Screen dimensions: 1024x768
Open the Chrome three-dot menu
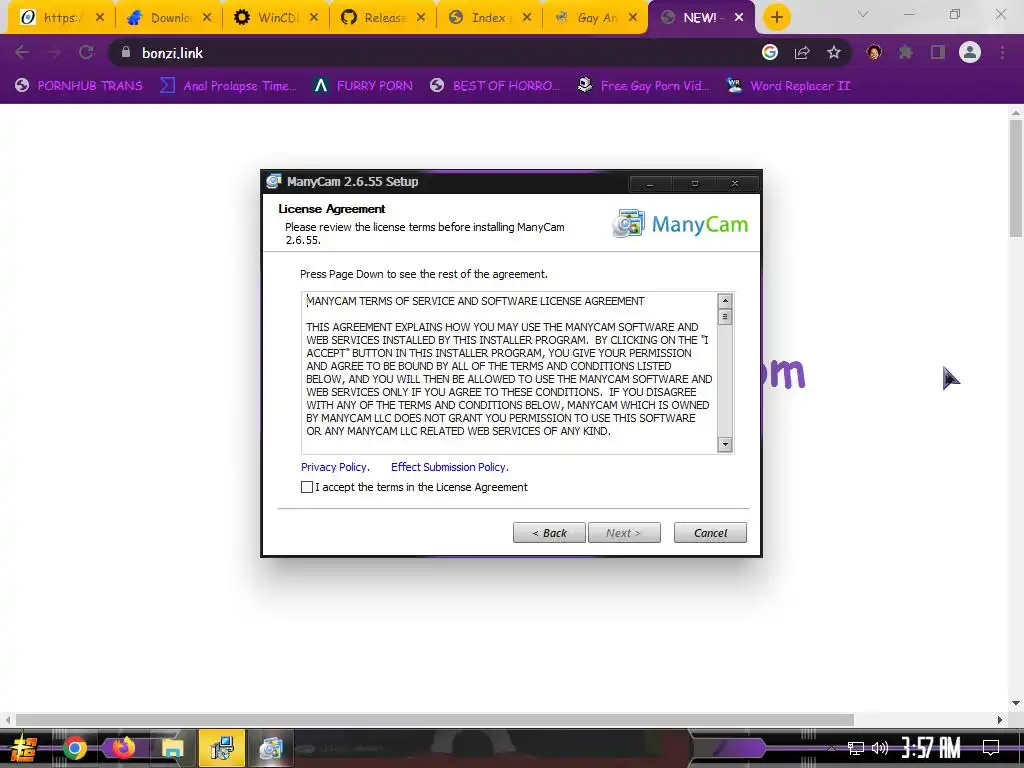pyautogui.click(x=1002, y=52)
